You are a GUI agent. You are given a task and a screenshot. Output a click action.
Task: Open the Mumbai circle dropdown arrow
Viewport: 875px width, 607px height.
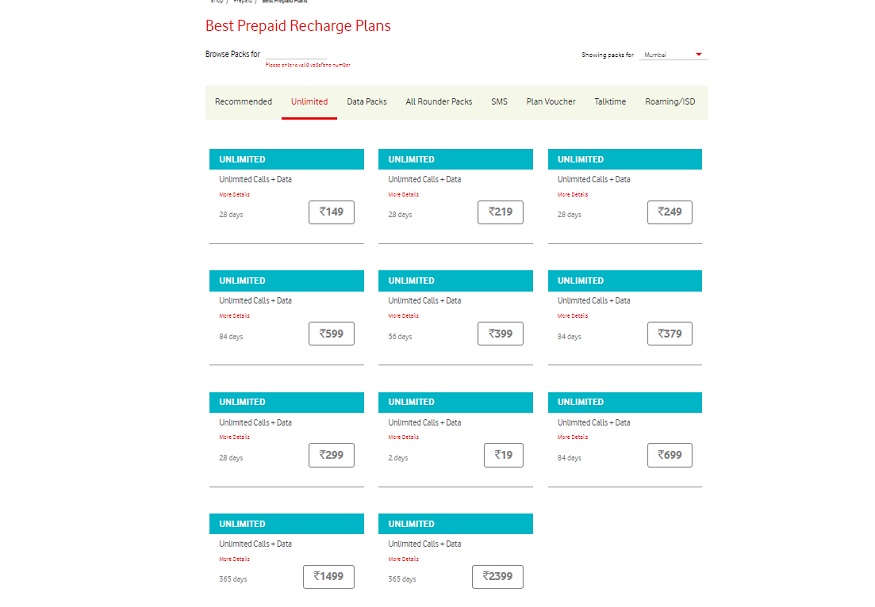[698, 54]
